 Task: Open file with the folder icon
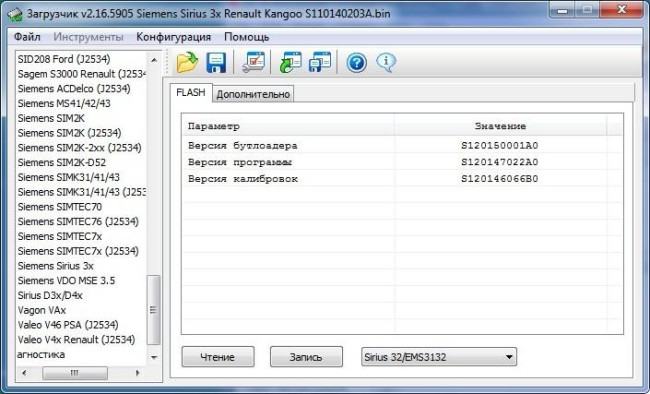pyautogui.click(x=187, y=63)
